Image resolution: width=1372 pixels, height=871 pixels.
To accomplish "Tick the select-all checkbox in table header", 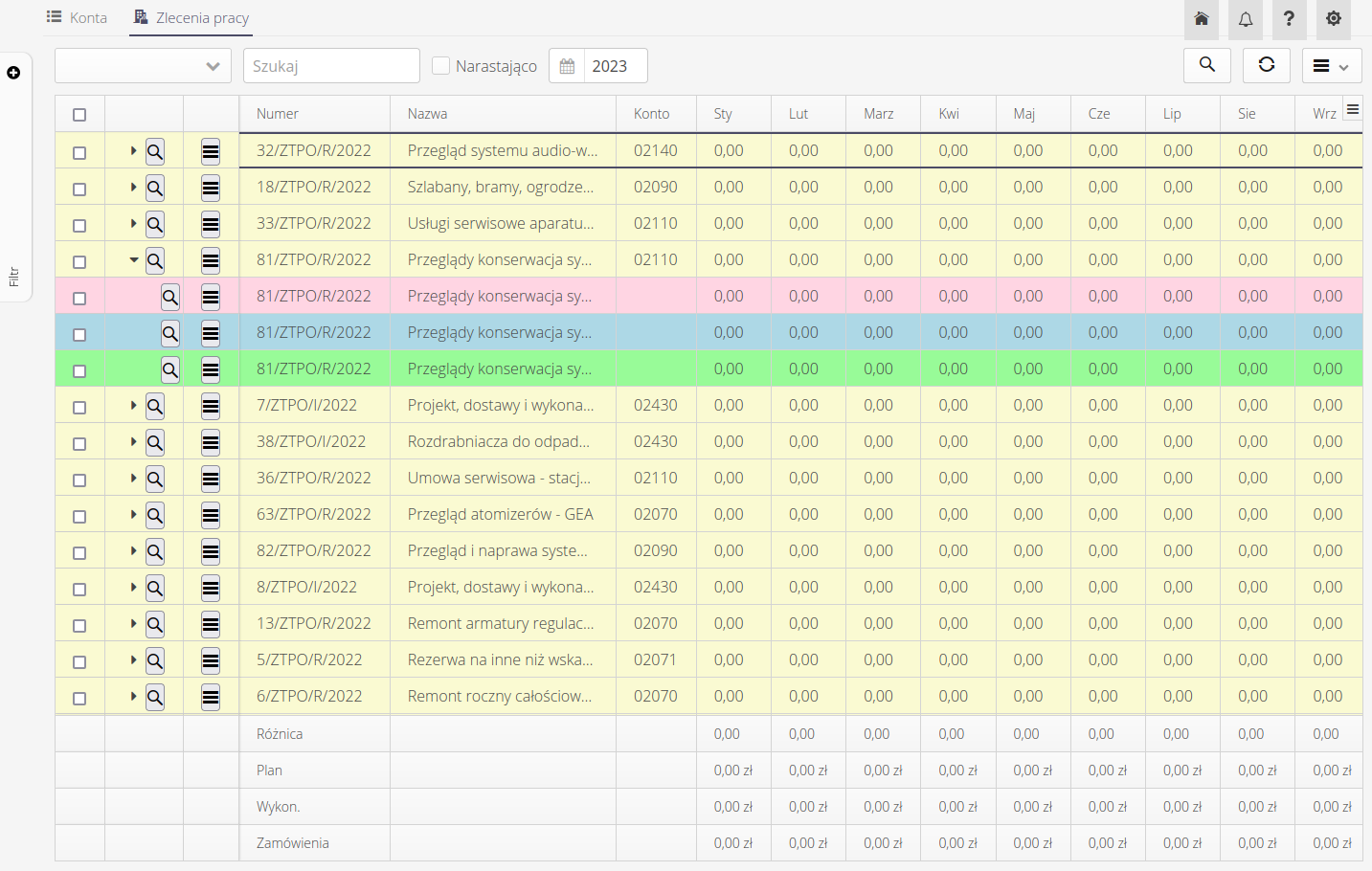I will coord(79,115).
